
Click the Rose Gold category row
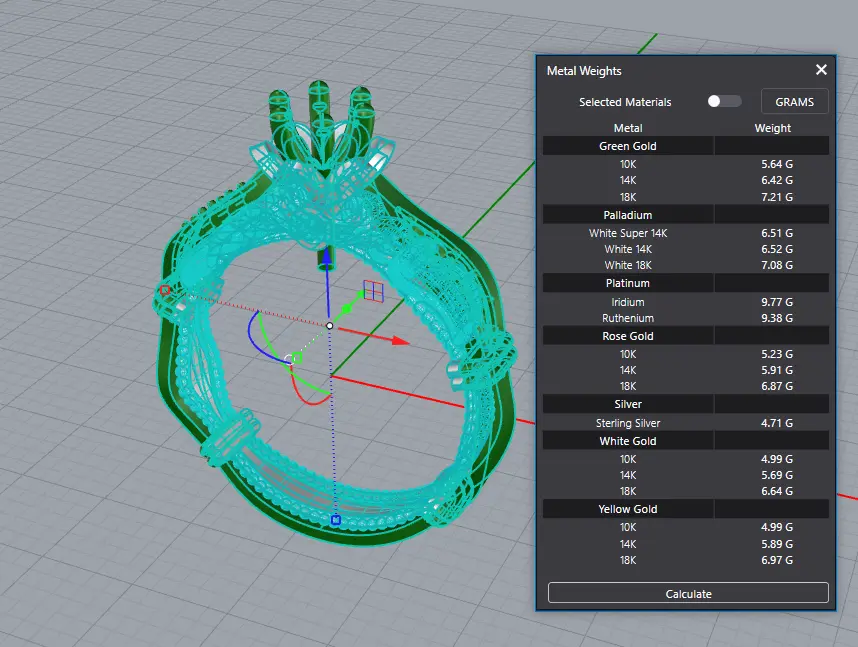click(x=629, y=336)
